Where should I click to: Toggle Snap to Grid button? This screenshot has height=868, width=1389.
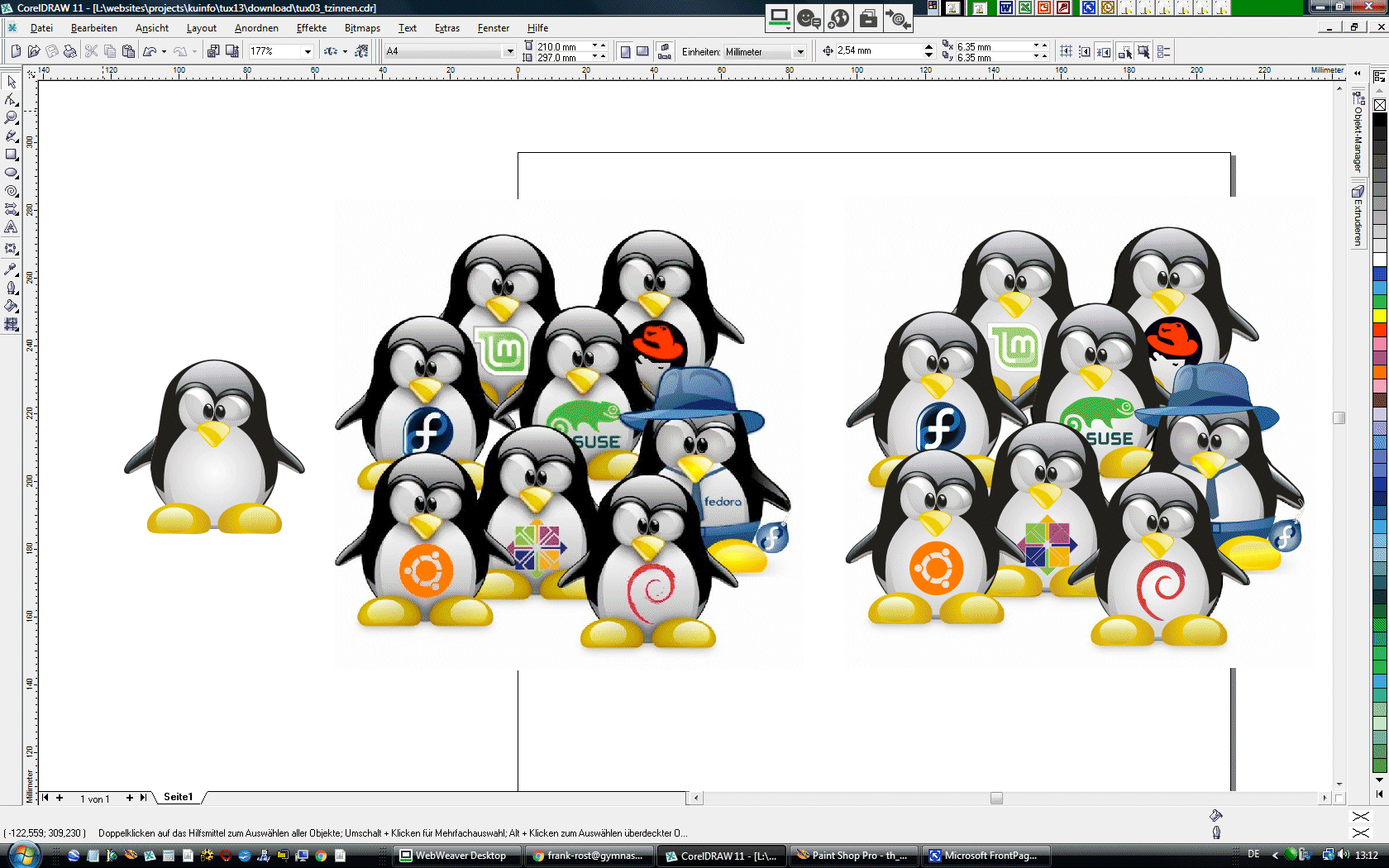coord(1066,51)
